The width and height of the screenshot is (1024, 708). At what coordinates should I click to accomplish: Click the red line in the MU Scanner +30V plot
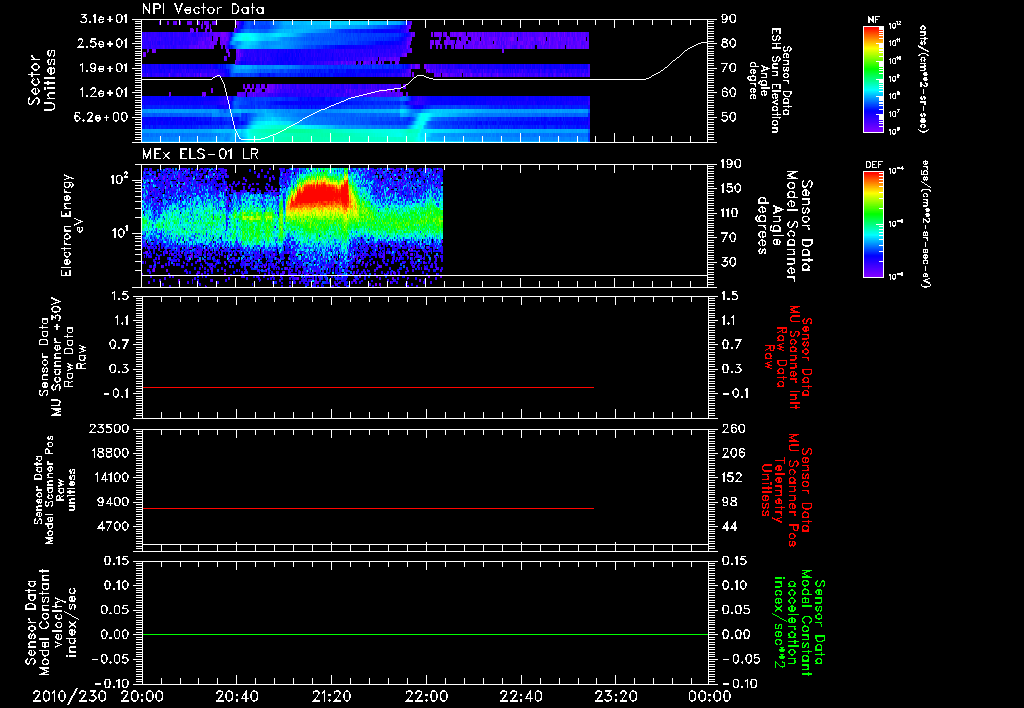(368, 387)
